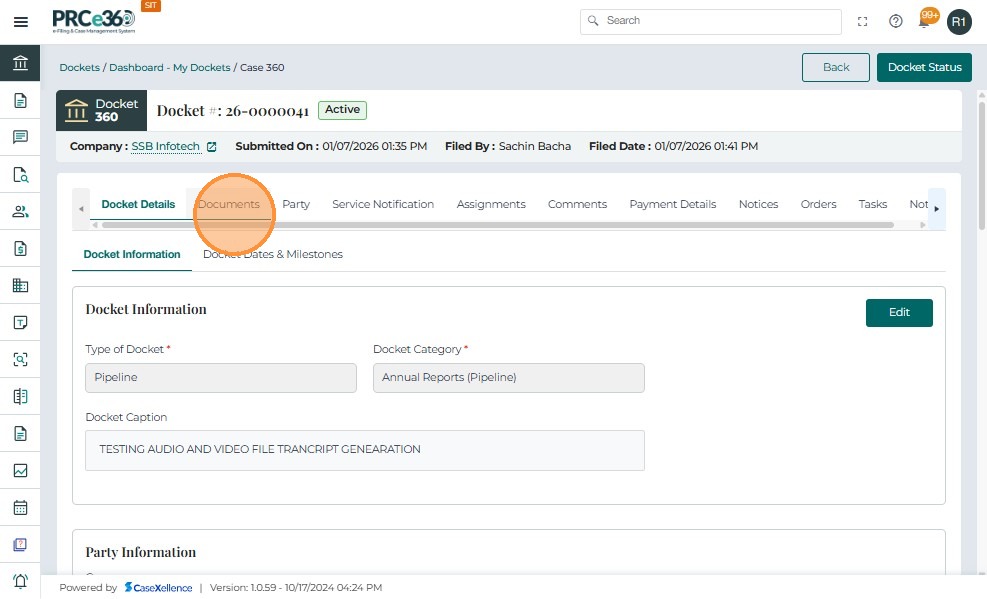Open the chart image sidebar icon
This screenshot has height=599, width=987.
(20, 470)
